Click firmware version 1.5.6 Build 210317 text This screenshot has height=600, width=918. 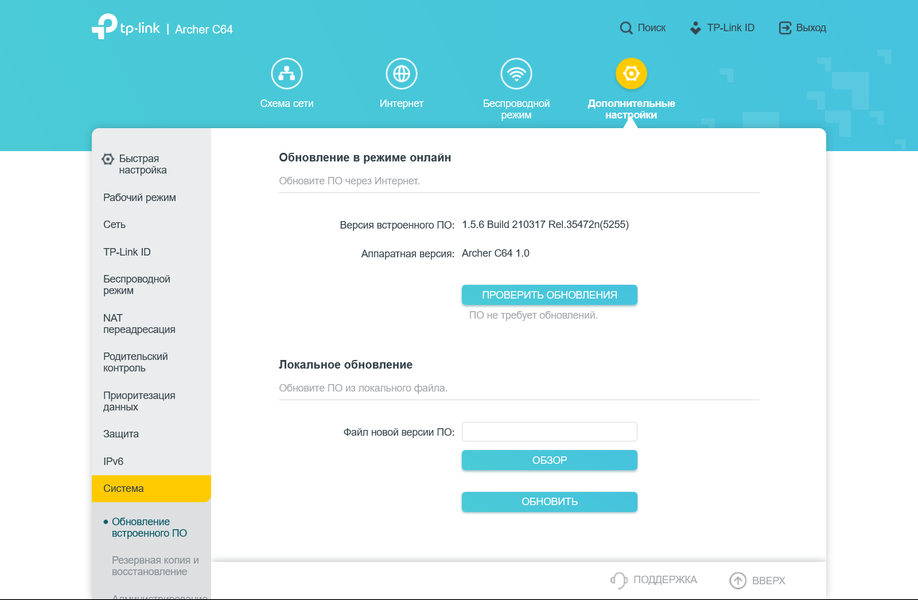tap(545, 225)
